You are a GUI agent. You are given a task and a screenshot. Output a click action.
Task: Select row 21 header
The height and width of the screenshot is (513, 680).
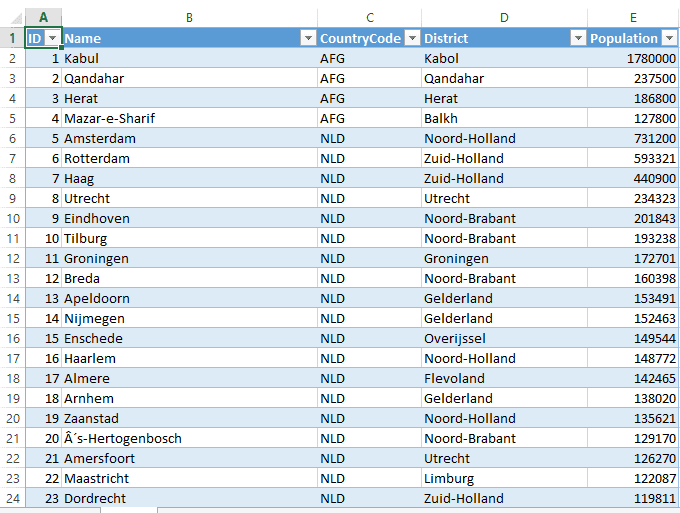pos(12,438)
